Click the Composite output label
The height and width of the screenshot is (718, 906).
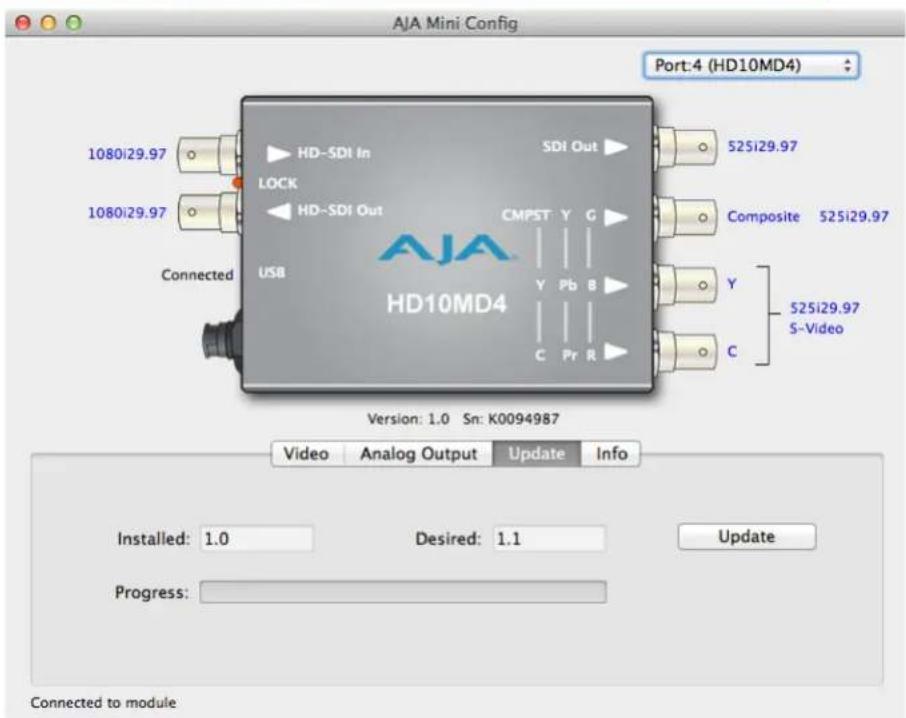pos(763,217)
